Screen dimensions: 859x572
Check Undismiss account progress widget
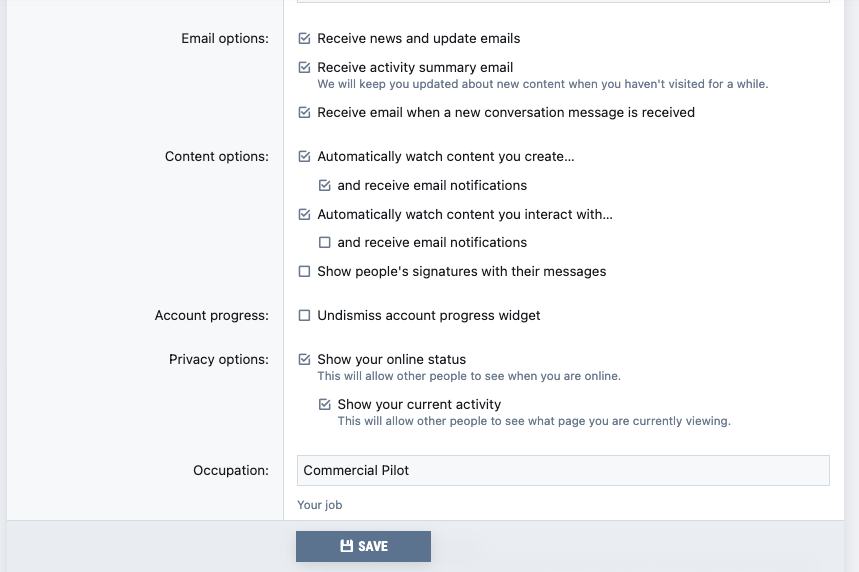pos(304,315)
